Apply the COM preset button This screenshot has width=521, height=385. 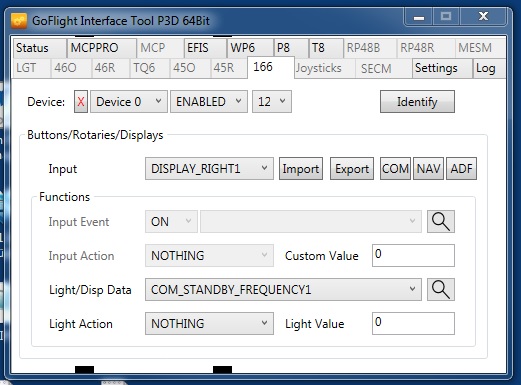(395, 169)
